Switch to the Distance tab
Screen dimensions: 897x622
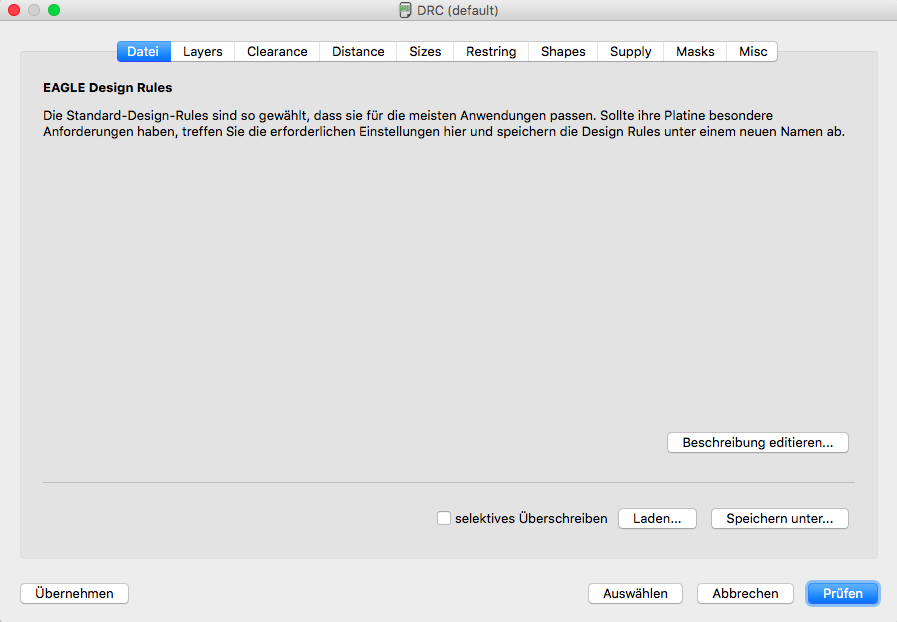(358, 51)
